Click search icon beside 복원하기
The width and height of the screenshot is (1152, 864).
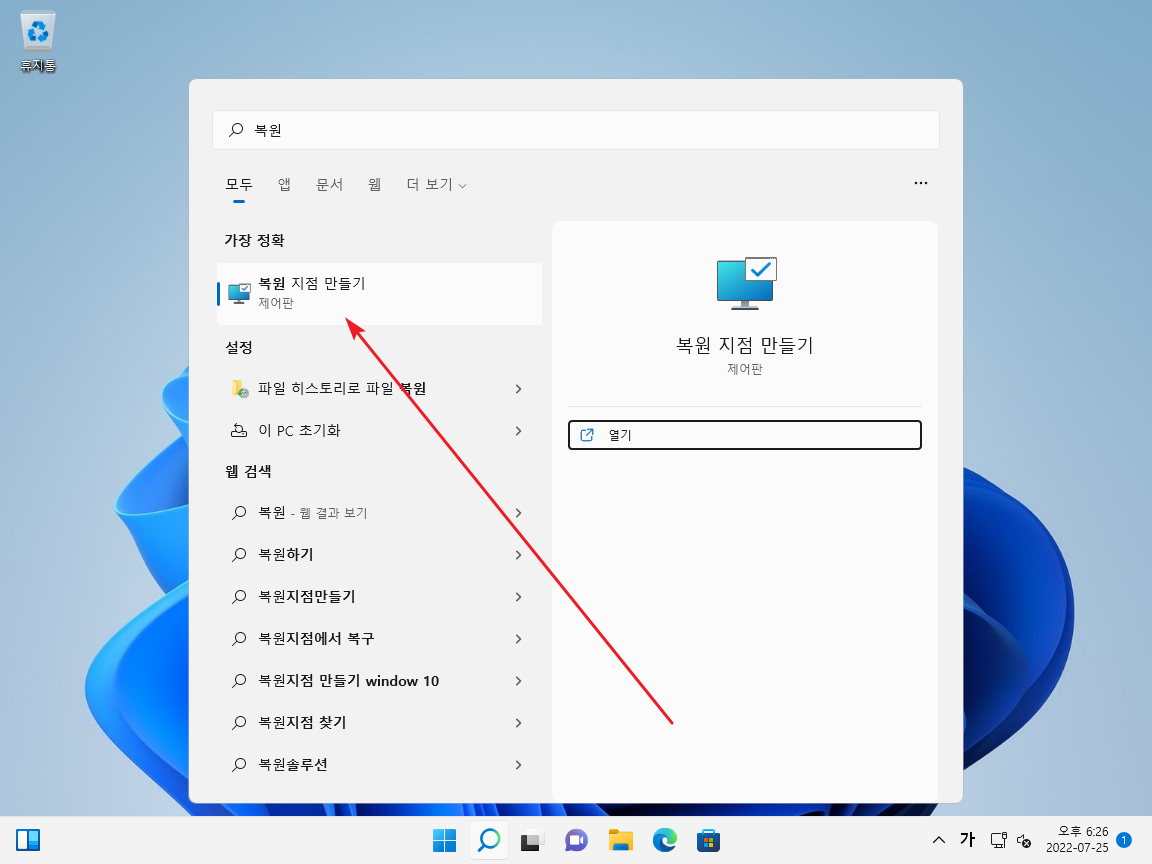(x=239, y=555)
